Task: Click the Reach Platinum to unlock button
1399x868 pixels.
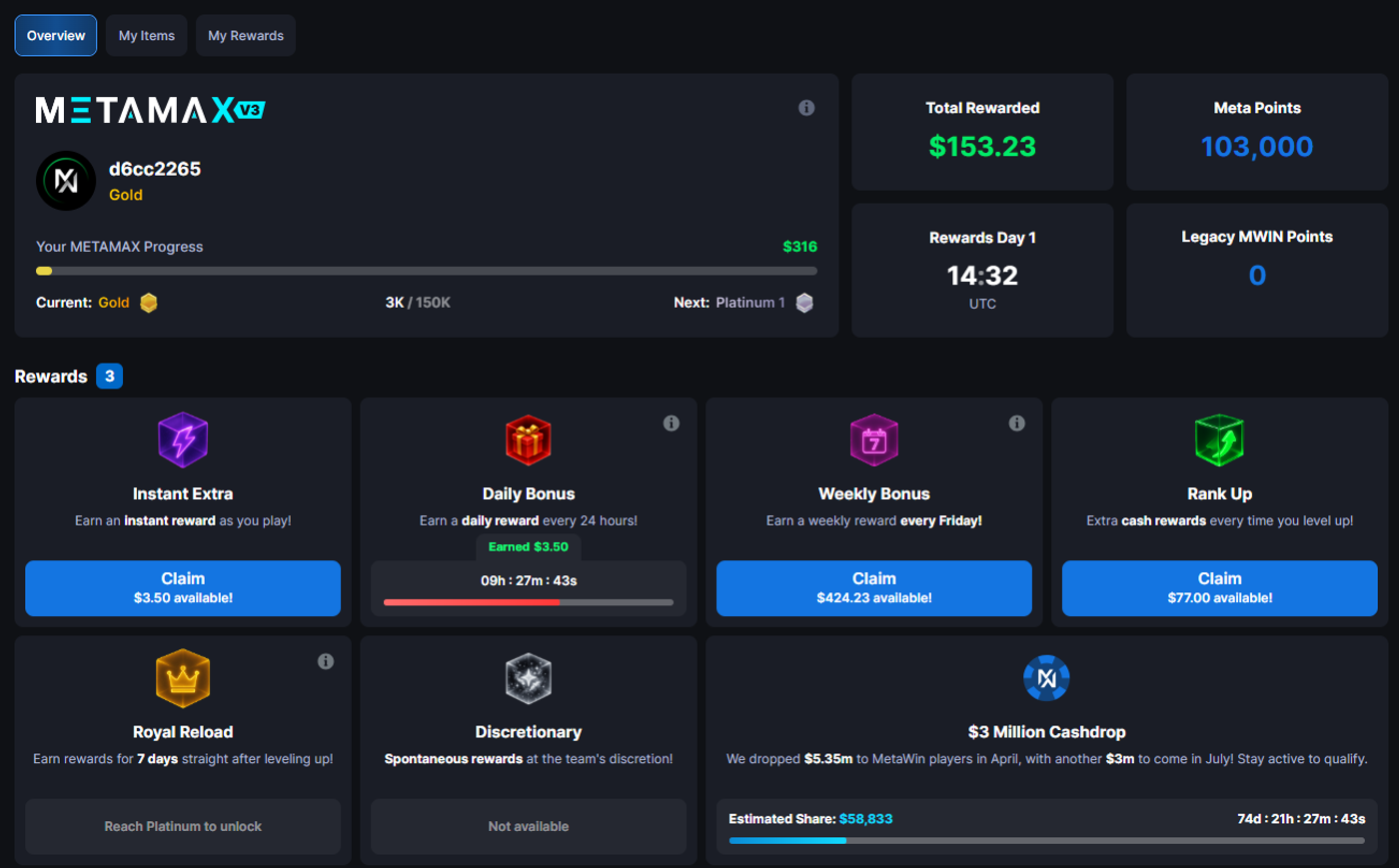Action: click(183, 826)
